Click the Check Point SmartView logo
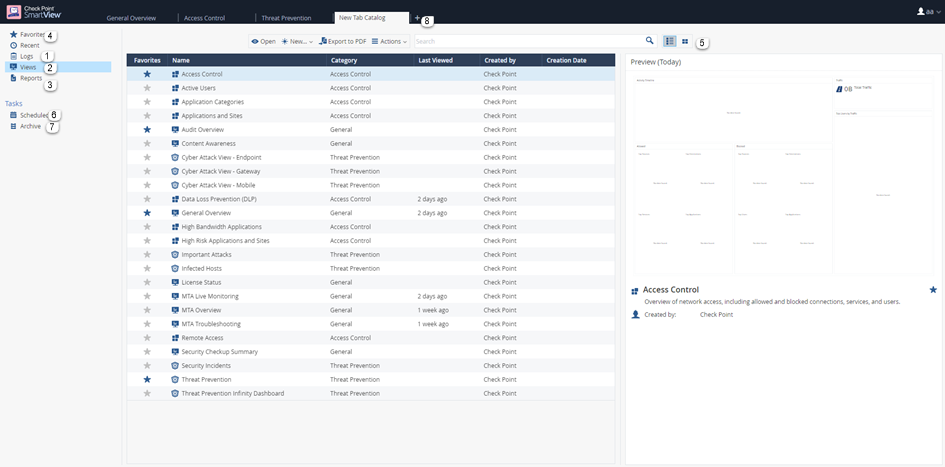 tap(34, 11)
